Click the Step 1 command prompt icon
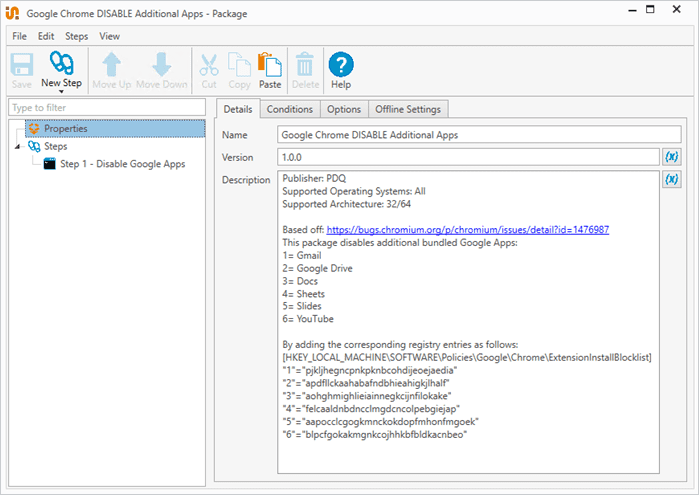The width and height of the screenshot is (699, 495). point(50,164)
